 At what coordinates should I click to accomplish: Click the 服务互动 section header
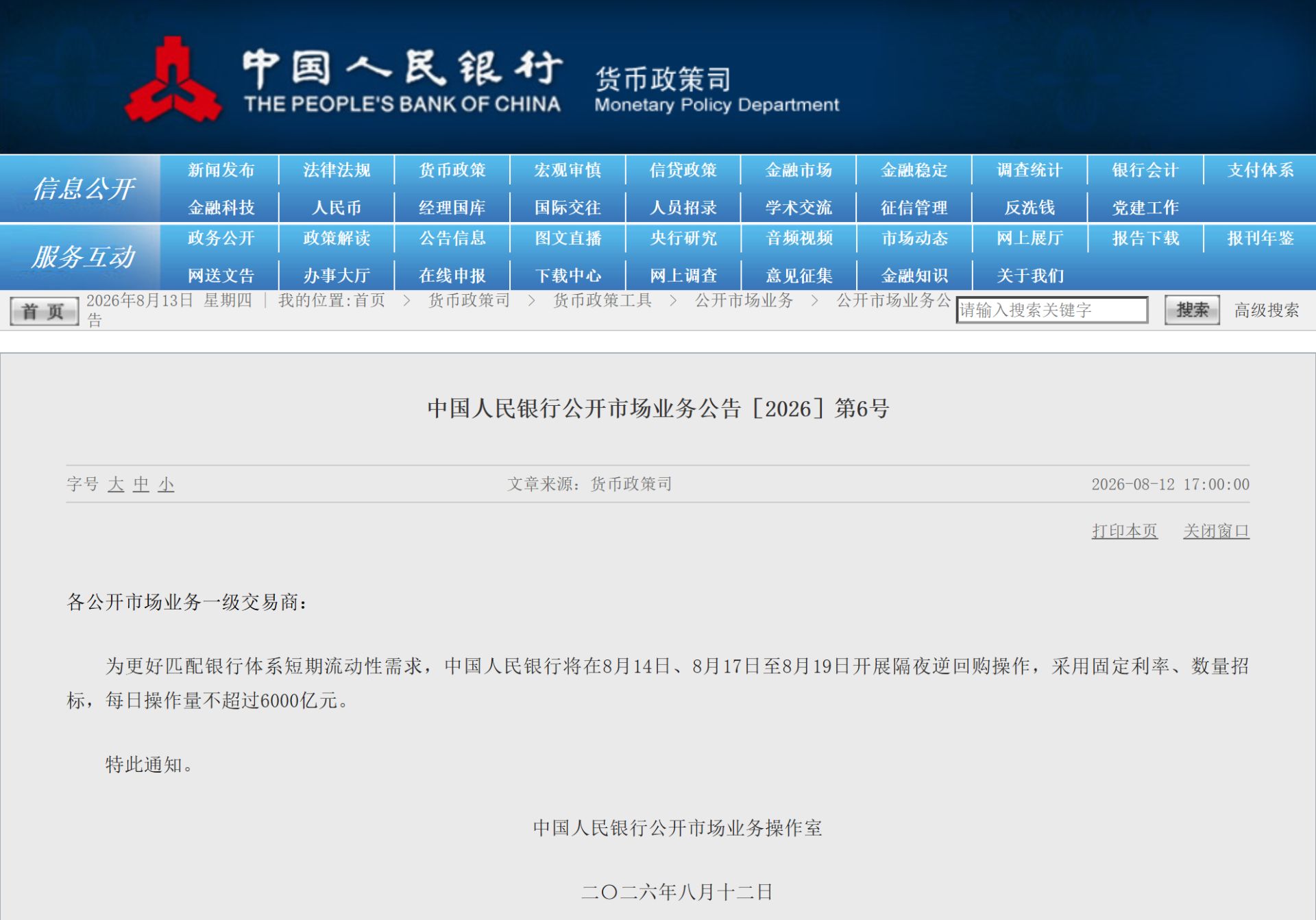click(x=84, y=256)
